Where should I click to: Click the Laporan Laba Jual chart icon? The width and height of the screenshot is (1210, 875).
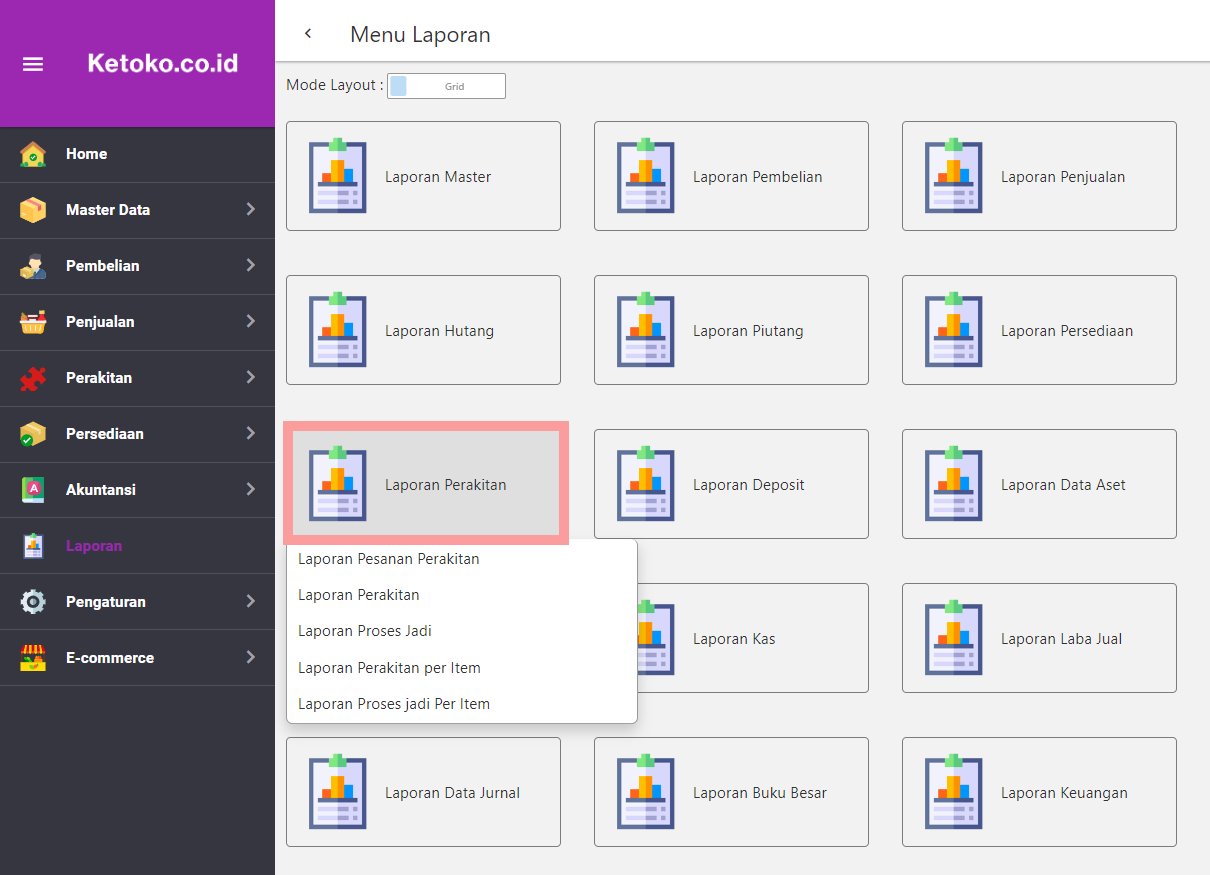point(954,638)
